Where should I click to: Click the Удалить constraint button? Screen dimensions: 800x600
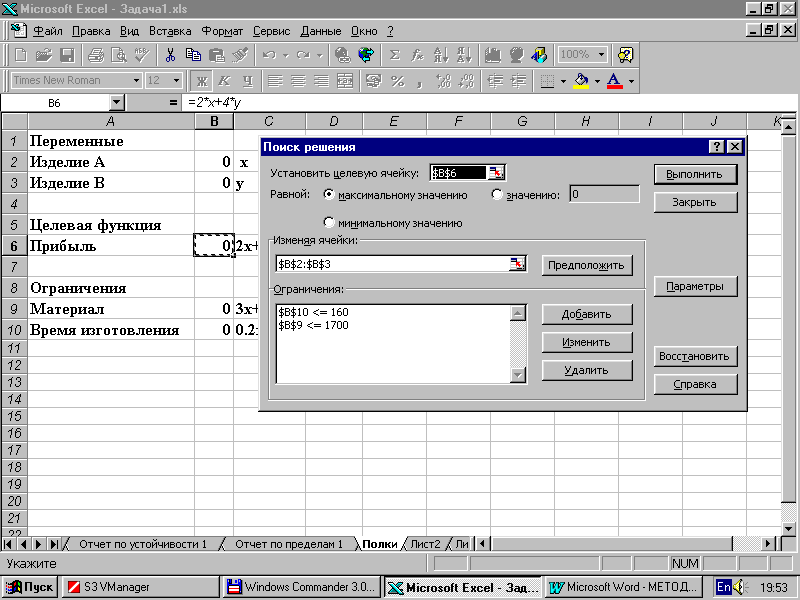[587, 370]
